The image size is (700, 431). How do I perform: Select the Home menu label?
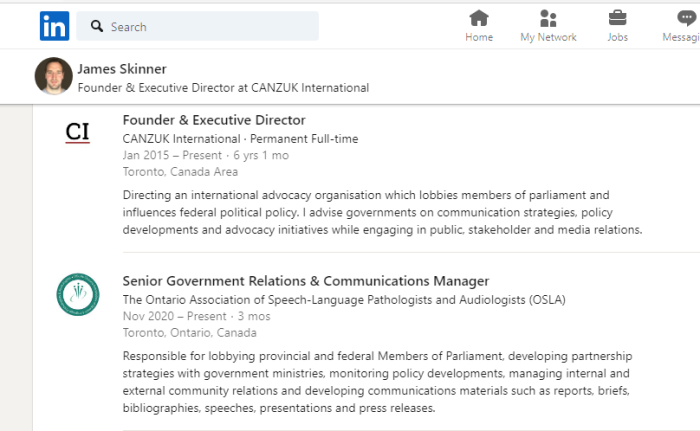(479, 37)
